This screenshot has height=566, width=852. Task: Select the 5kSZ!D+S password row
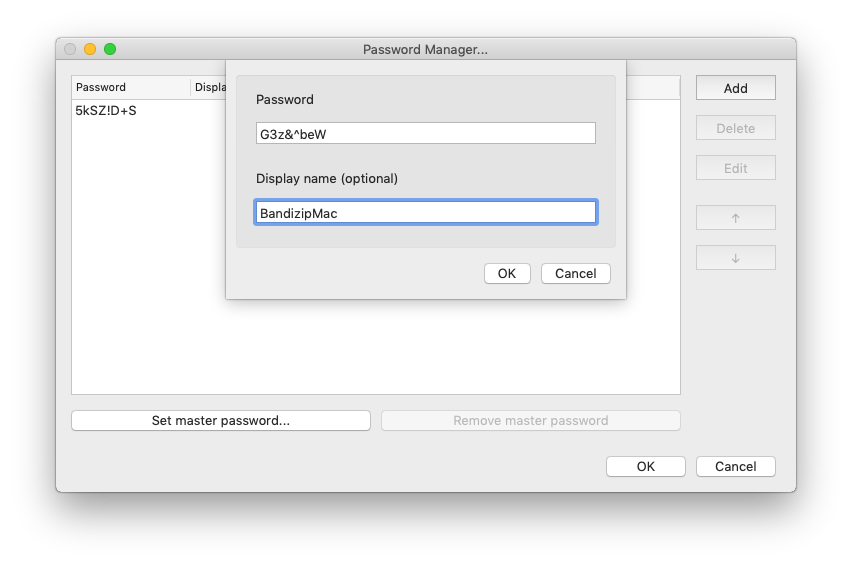[106, 111]
